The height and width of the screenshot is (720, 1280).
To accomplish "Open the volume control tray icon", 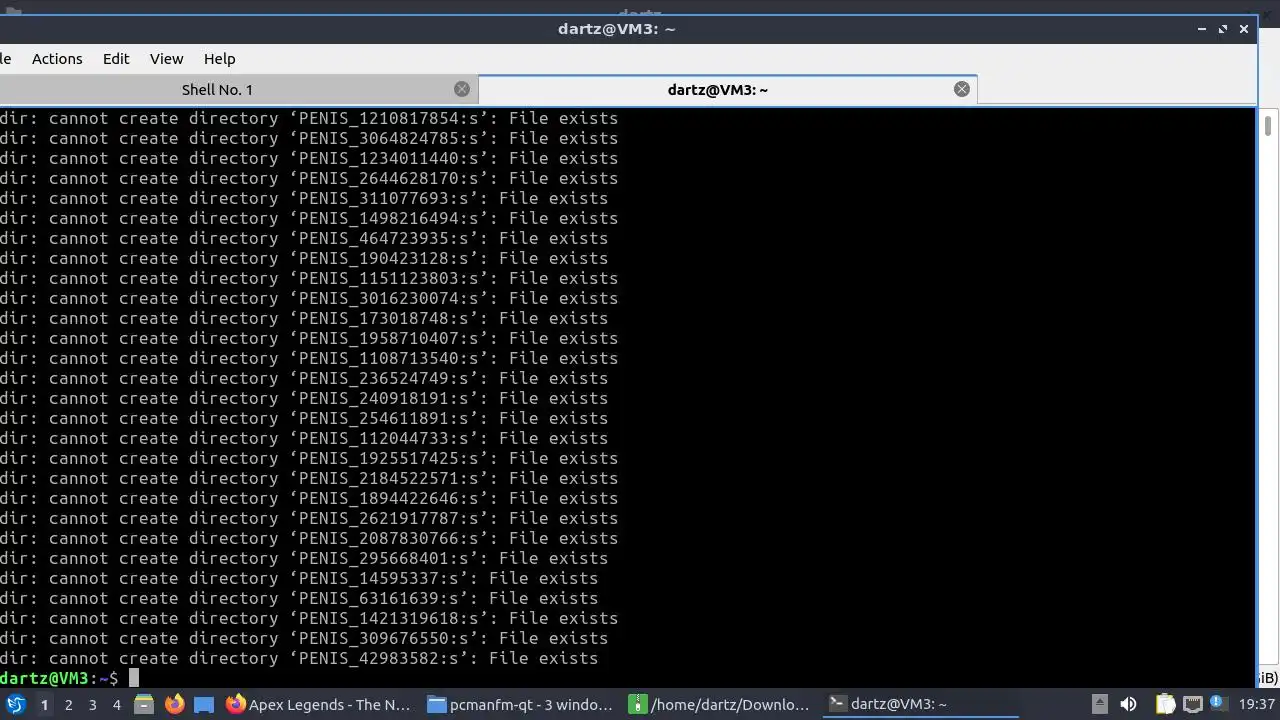I will click(1128, 704).
